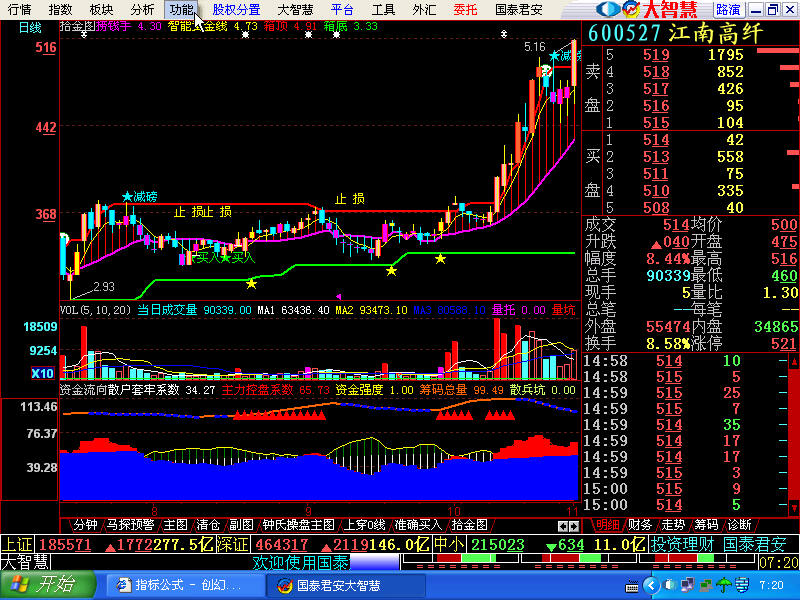Open the 板块 menu
800x600 pixels.
point(101,9)
